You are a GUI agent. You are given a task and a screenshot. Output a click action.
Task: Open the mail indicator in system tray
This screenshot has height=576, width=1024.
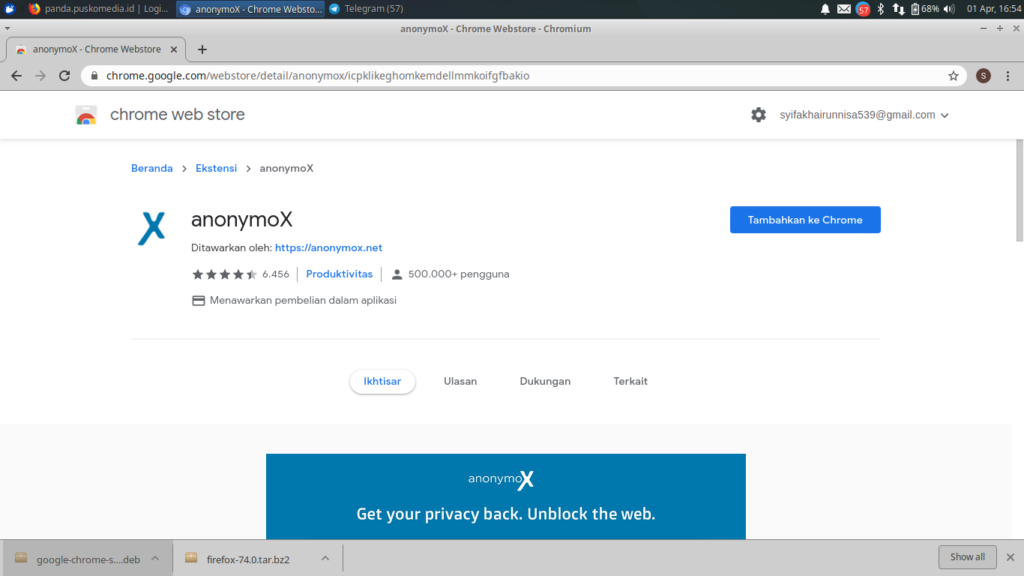tap(844, 9)
